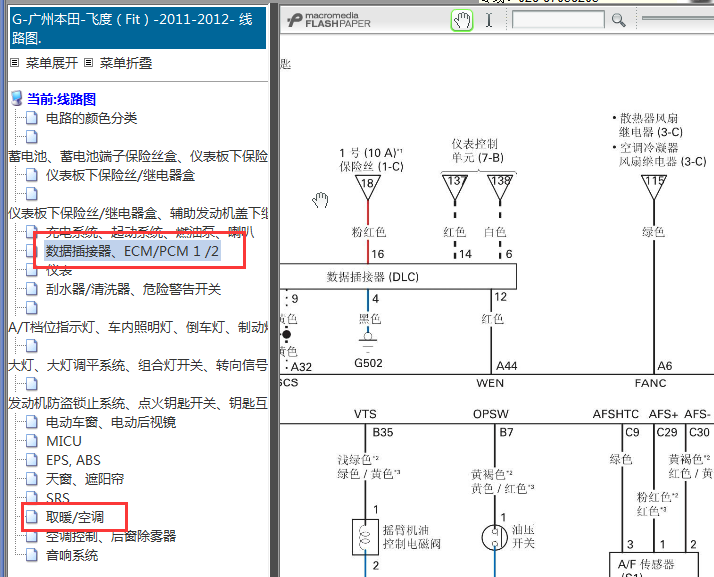Click page icon beside 数据插接器、ECM/PCM

click(31, 250)
